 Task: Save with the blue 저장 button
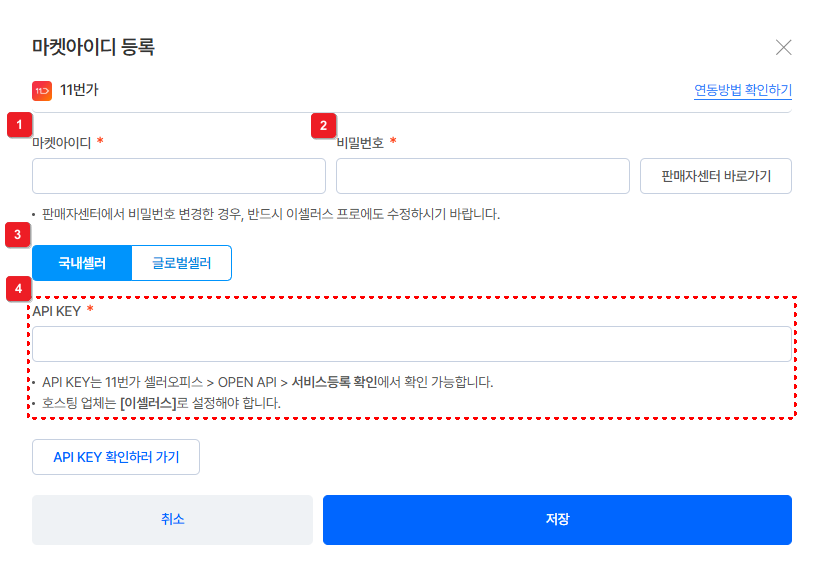[x=557, y=520]
